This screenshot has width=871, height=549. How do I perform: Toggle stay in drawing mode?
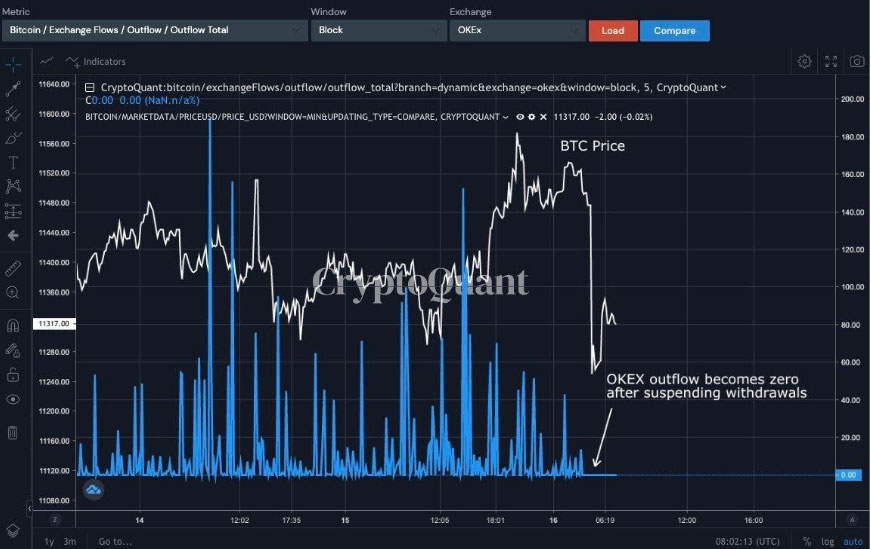tap(13, 350)
